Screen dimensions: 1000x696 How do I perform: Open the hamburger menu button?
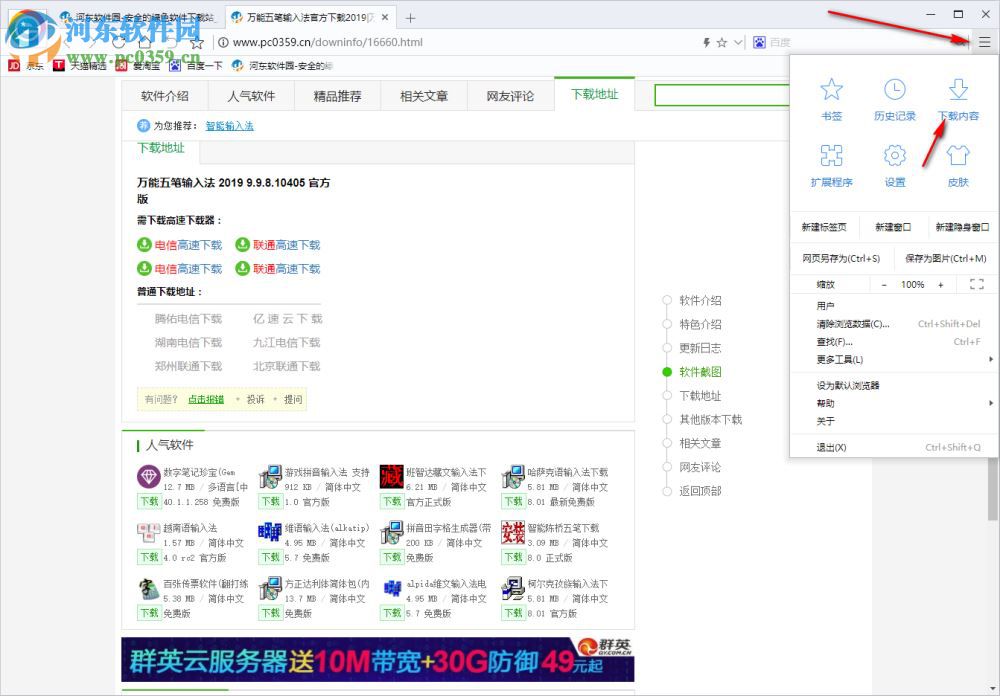click(984, 42)
